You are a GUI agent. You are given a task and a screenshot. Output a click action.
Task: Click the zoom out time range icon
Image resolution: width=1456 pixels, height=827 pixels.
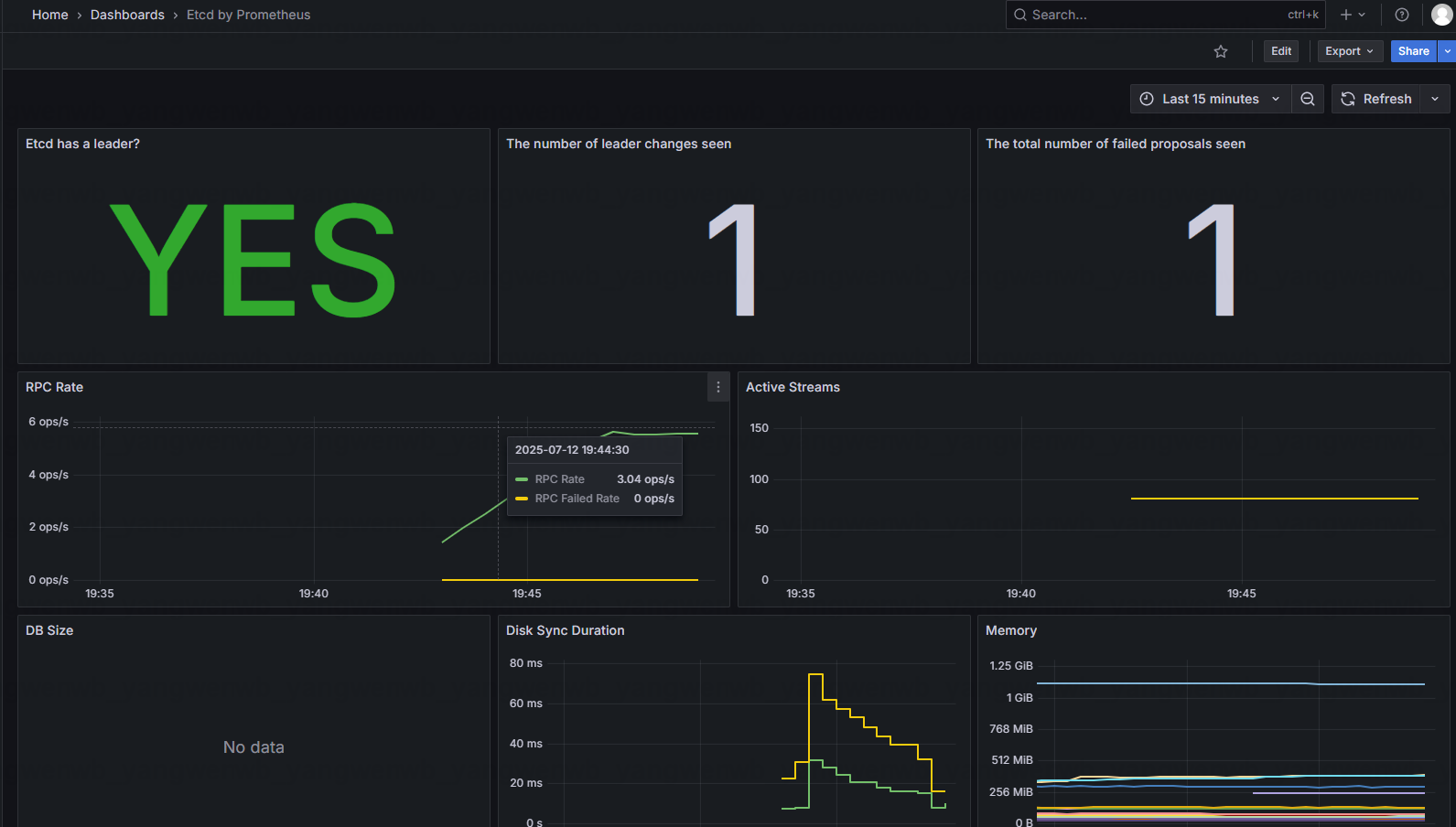1308,99
